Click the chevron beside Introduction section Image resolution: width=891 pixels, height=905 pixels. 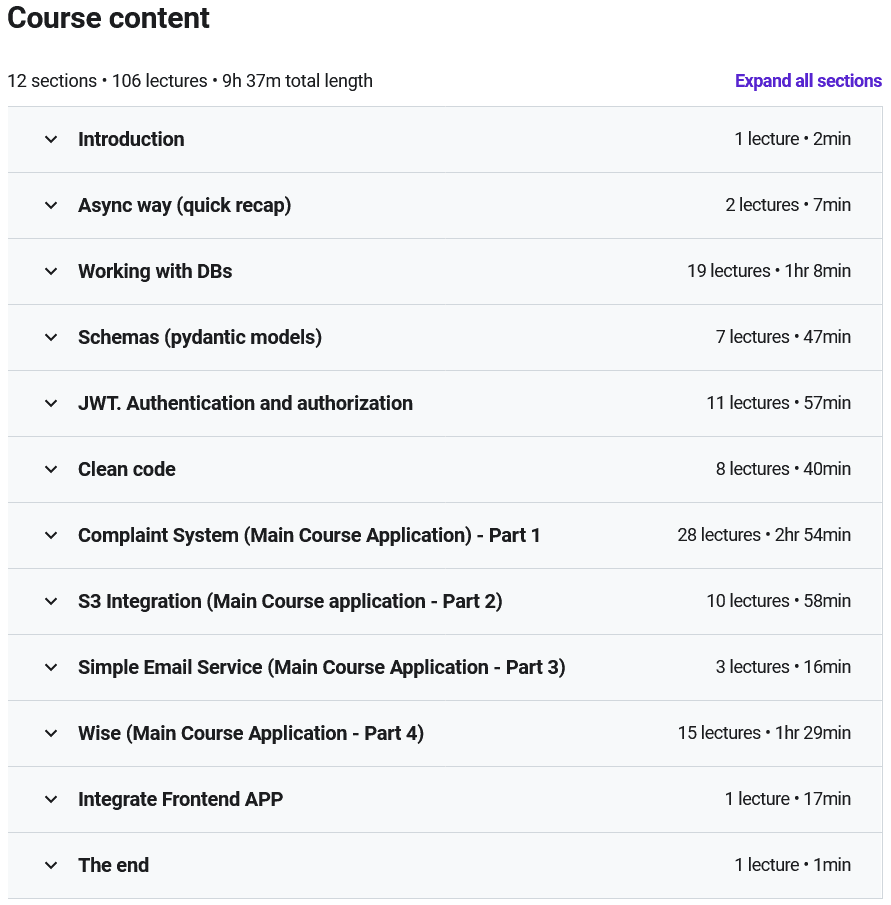(51, 140)
